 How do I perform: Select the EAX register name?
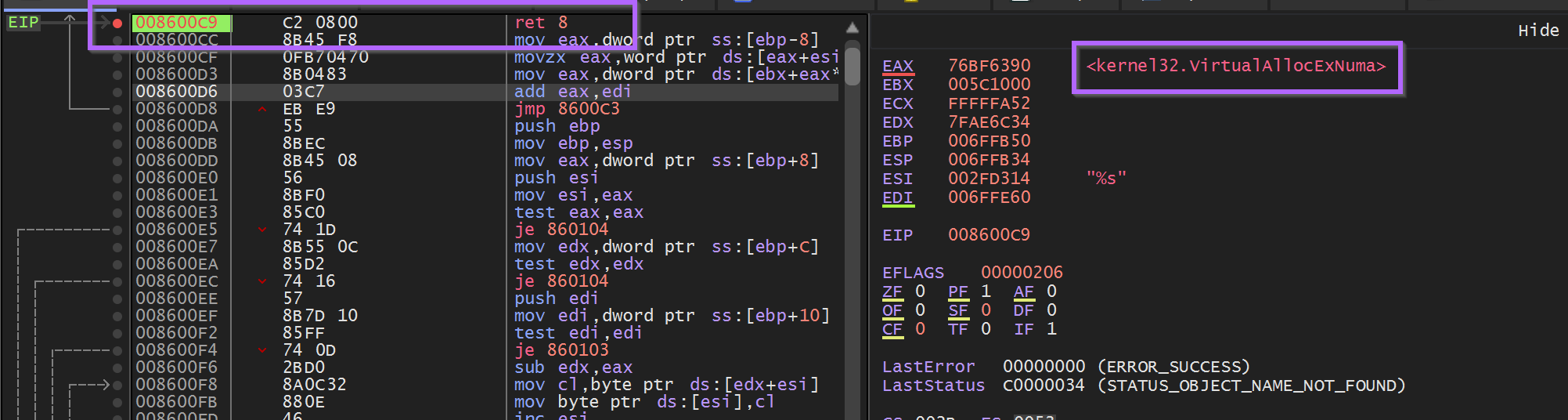point(898,66)
